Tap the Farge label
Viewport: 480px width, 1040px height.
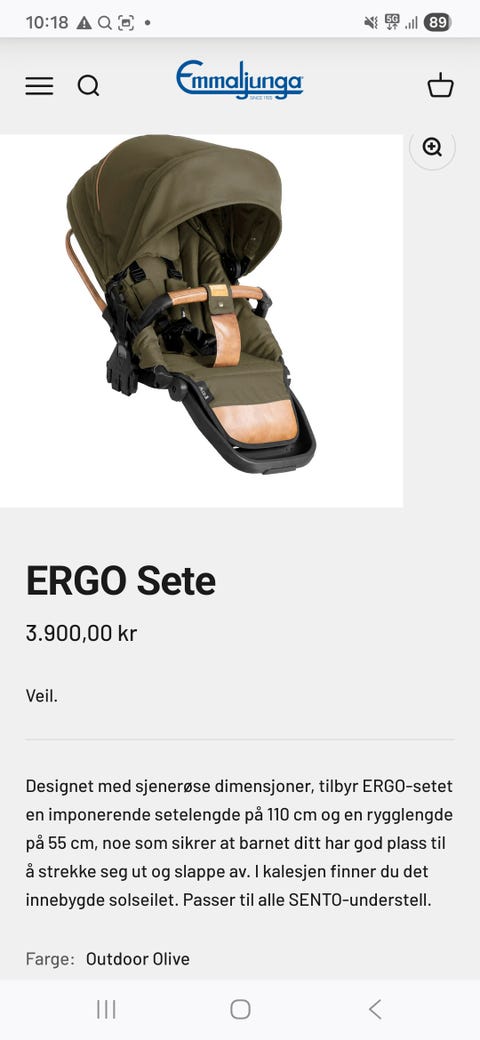(x=50, y=959)
